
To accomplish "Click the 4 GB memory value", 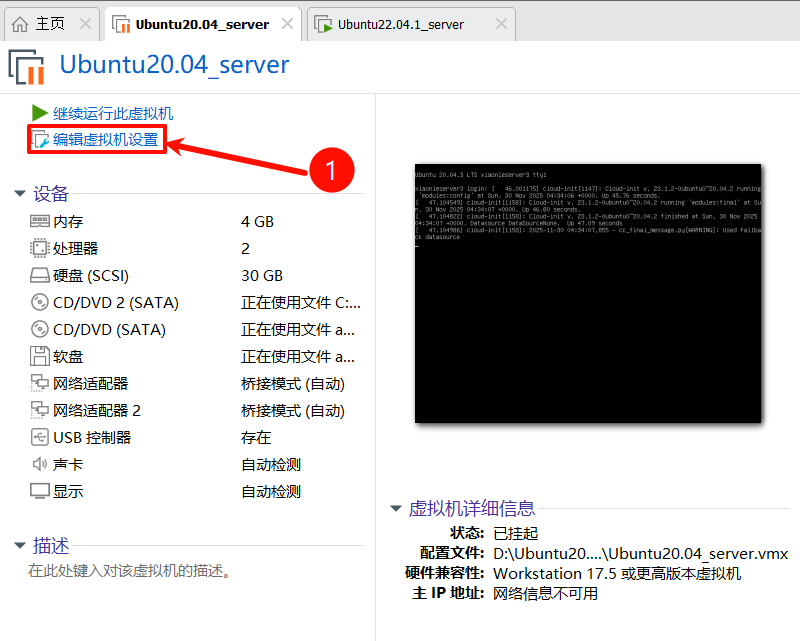I will pyautogui.click(x=258, y=221).
